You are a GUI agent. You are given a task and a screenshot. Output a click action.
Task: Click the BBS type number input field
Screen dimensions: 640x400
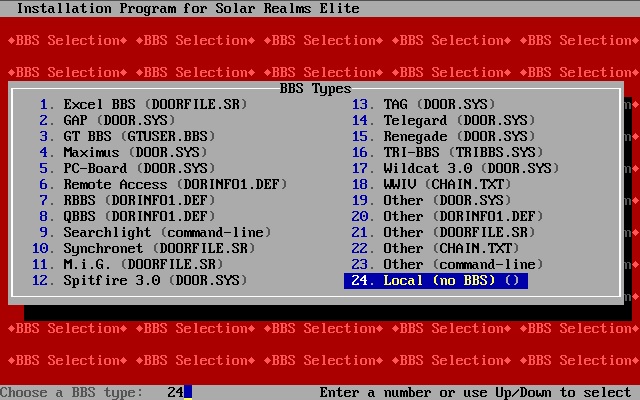coord(180,392)
